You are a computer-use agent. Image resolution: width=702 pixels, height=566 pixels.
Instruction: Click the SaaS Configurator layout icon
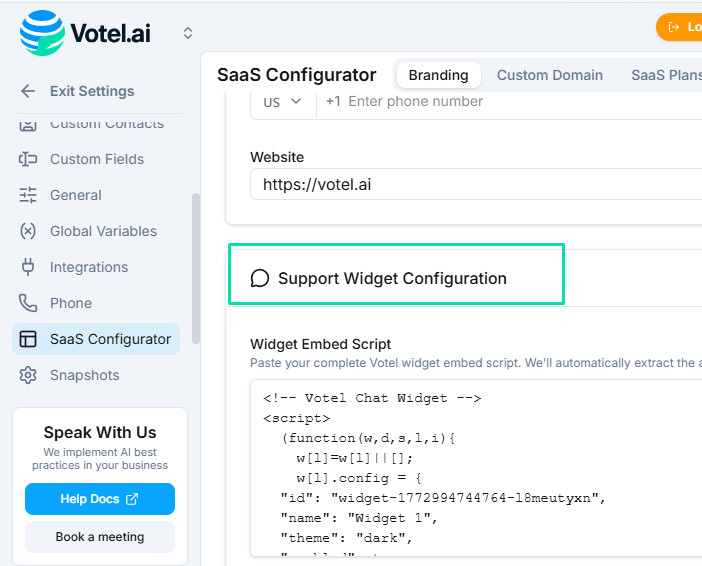[x=28, y=339]
